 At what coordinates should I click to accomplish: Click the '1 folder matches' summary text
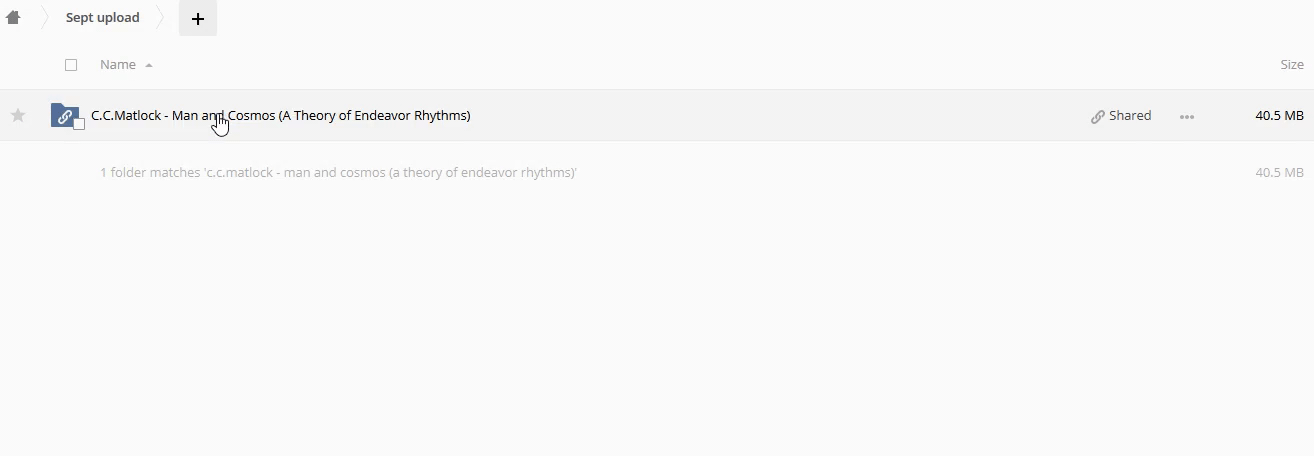point(338,172)
